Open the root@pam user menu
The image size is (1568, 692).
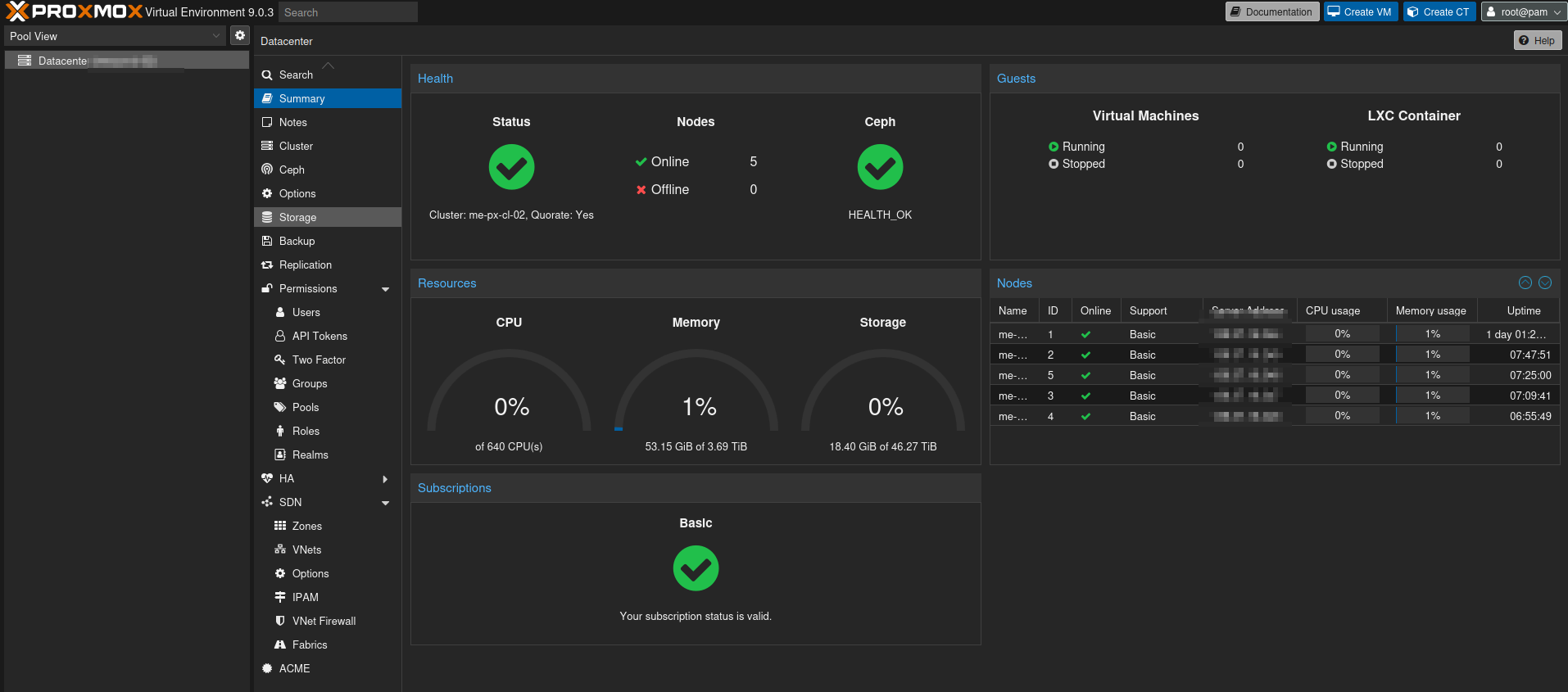1524,11
